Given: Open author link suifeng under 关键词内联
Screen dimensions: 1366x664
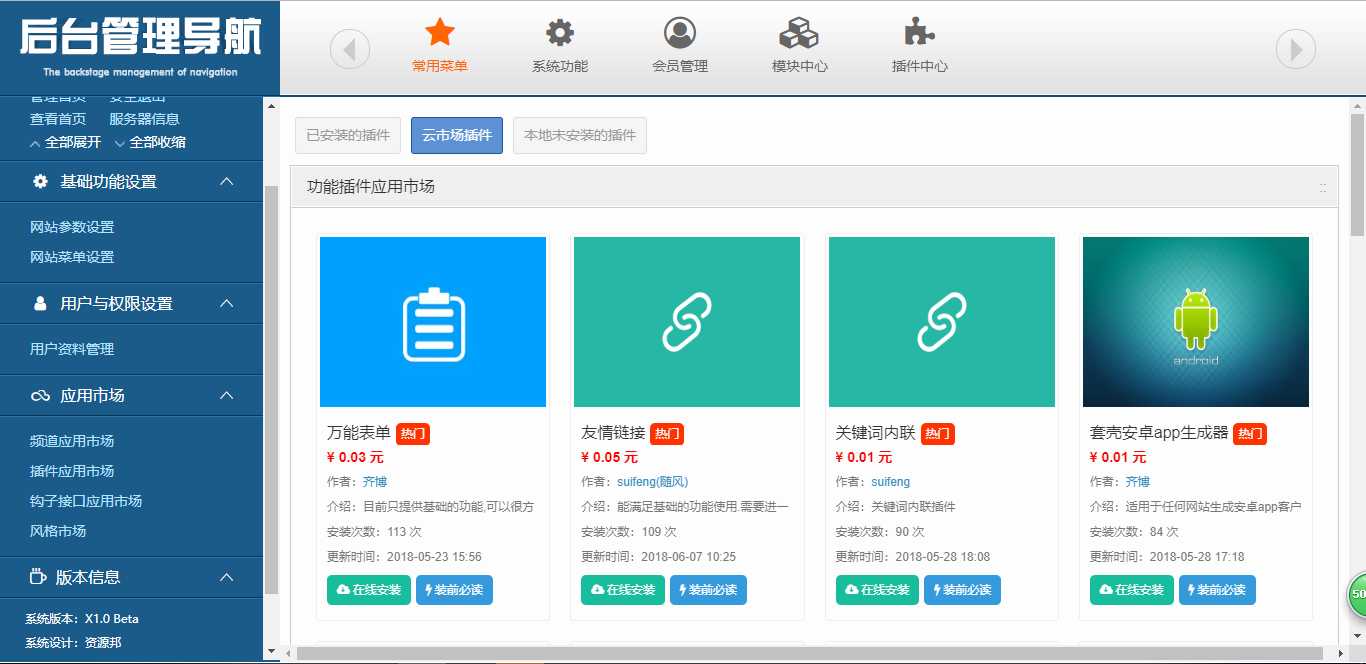Looking at the screenshot, I should point(891,482).
